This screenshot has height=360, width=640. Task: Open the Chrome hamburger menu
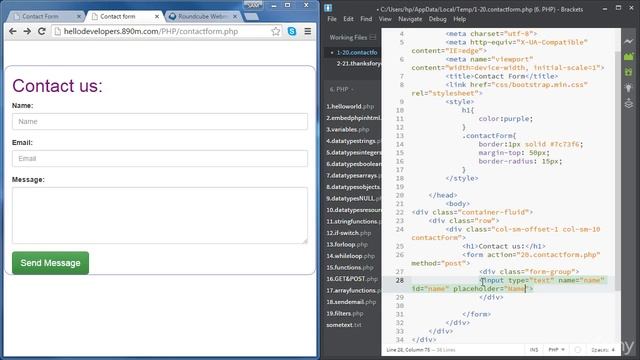click(x=307, y=31)
